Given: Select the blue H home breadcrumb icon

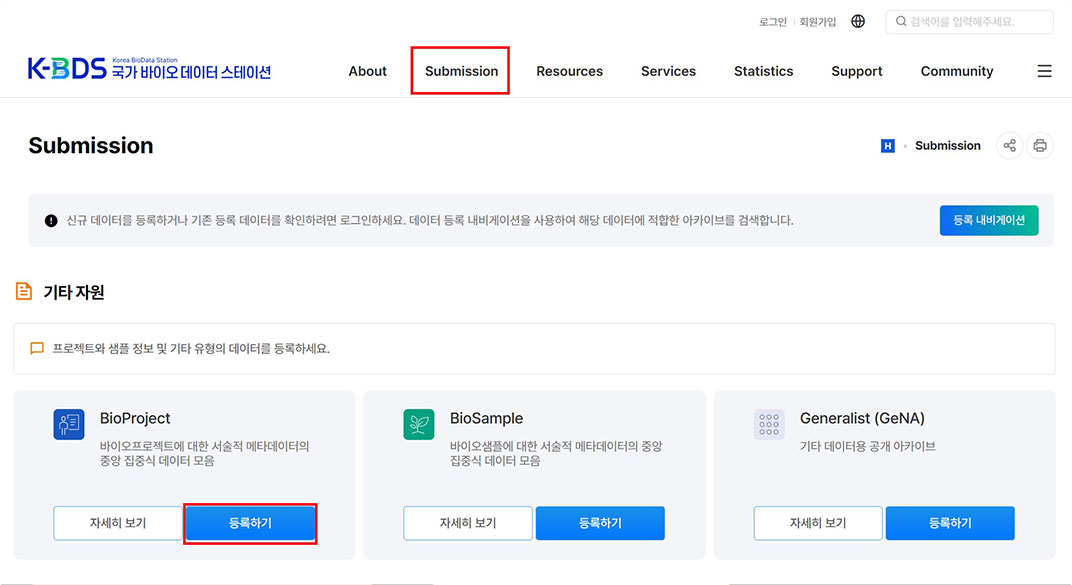Looking at the screenshot, I should point(888,145).
